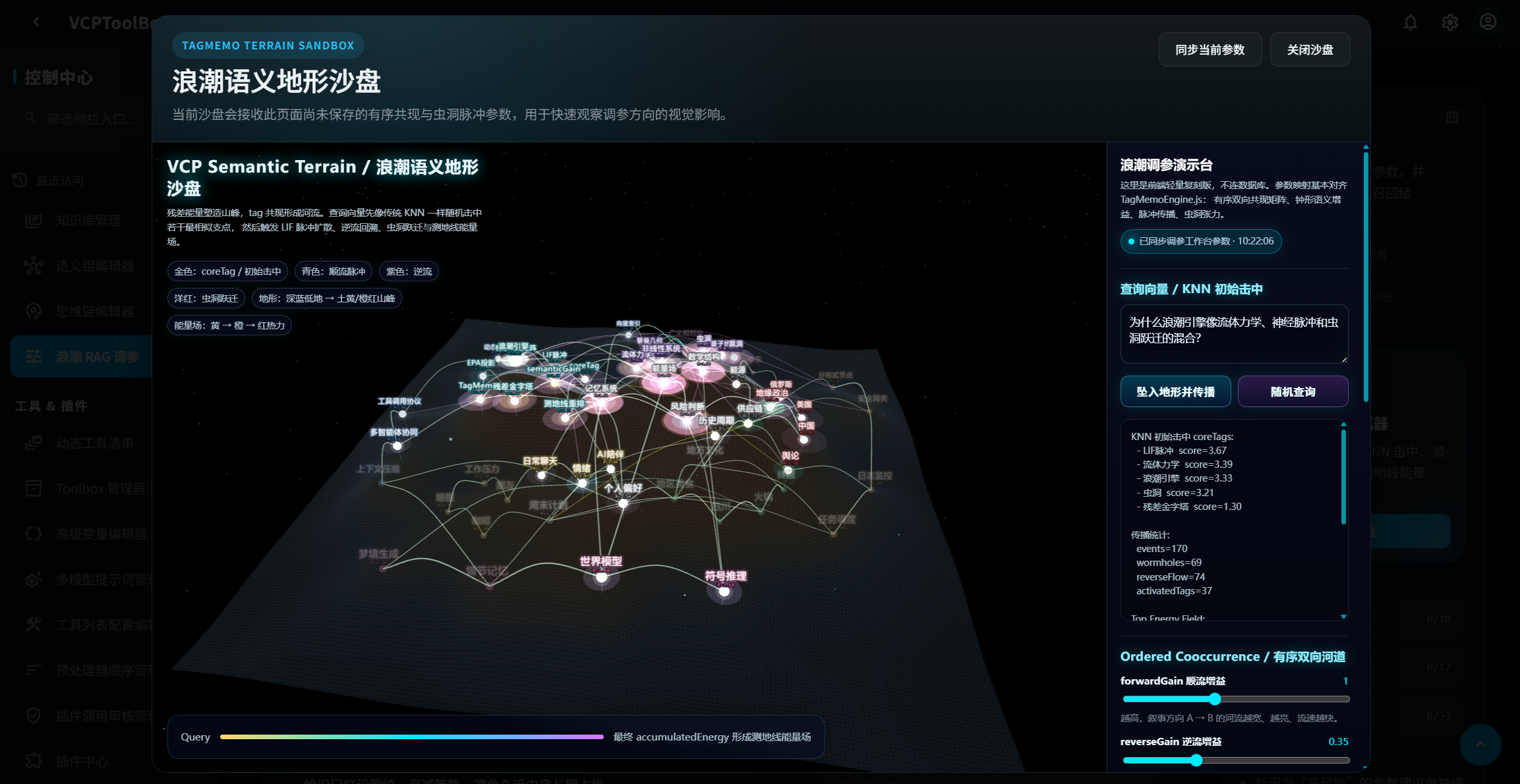Screen dimensions: 1520x784
Task: Click the right panel vertical scrollbar
Action: coord(1366,277)
